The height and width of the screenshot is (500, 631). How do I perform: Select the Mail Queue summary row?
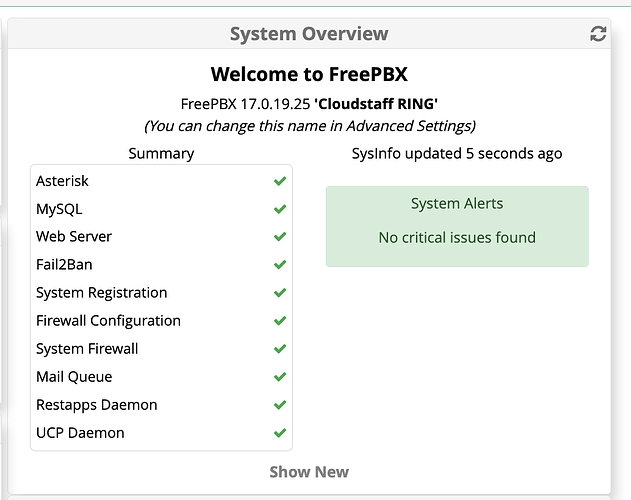[x=161, y=376]
